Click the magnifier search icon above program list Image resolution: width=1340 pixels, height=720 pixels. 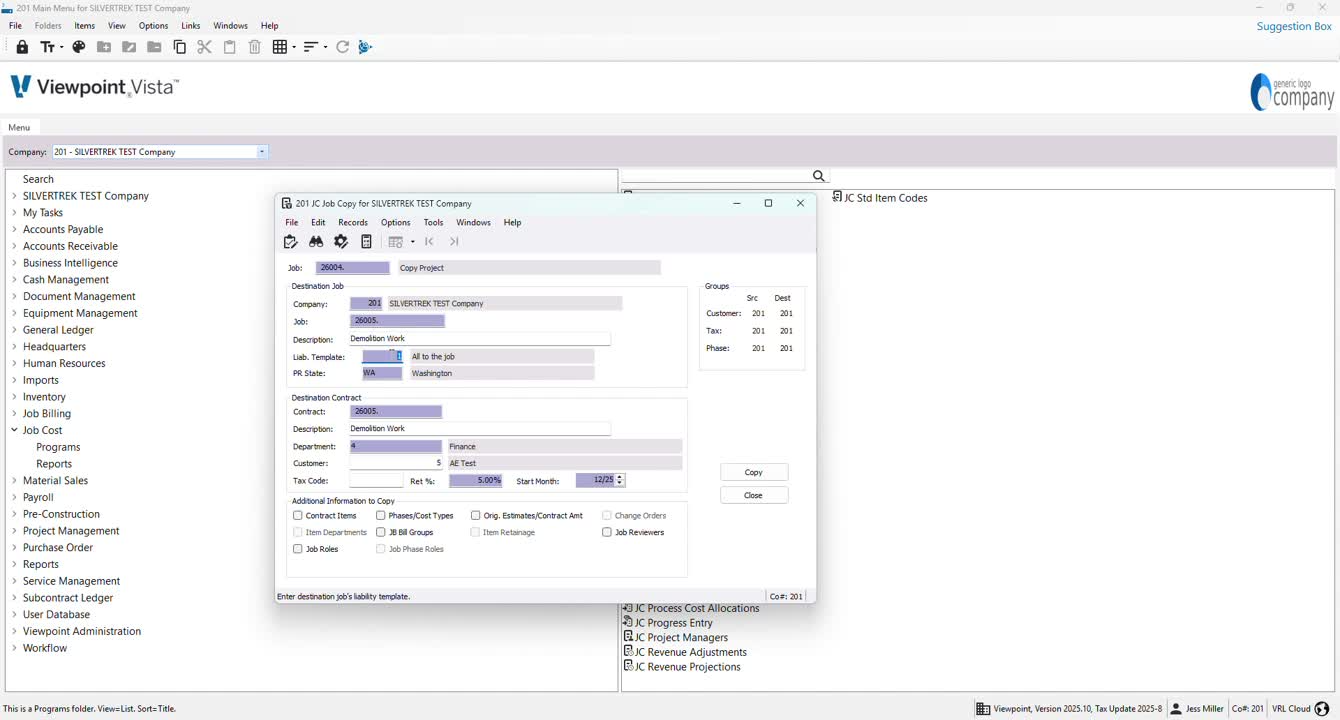click(819, 176)
